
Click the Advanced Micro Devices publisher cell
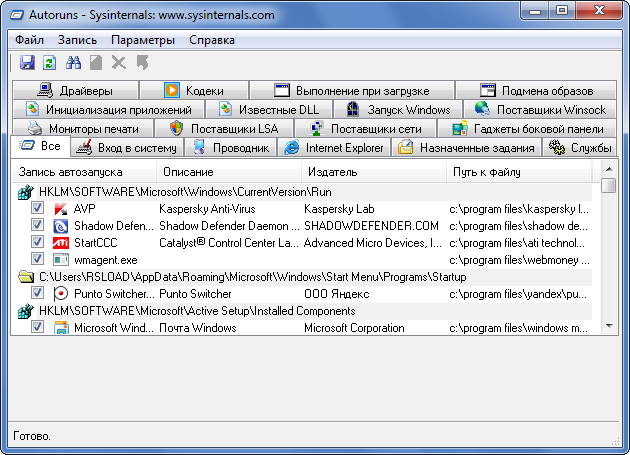point(372,243)
